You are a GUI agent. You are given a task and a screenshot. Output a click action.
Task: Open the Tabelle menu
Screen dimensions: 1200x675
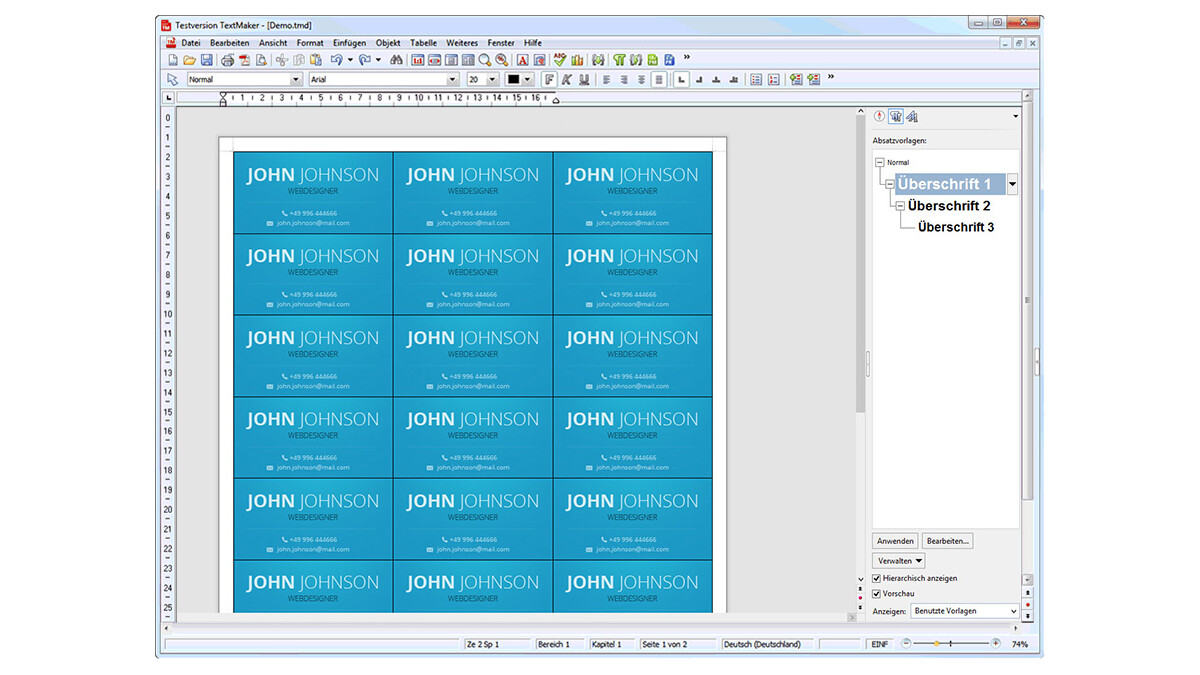click(424, 43)
